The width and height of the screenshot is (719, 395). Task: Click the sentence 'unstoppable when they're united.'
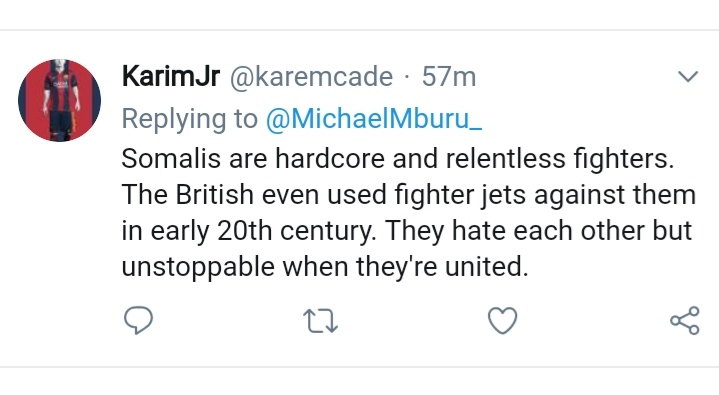click(x=325, y=267)
